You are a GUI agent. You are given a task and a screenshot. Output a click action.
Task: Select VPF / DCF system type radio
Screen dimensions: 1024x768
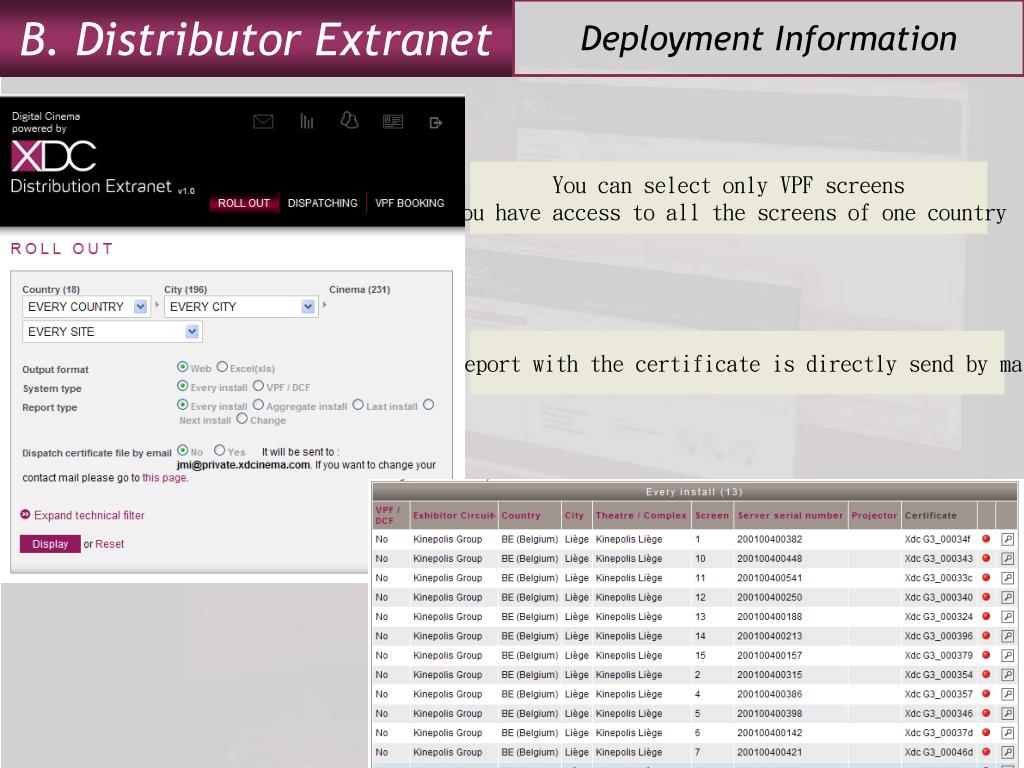tap(259, 386)
